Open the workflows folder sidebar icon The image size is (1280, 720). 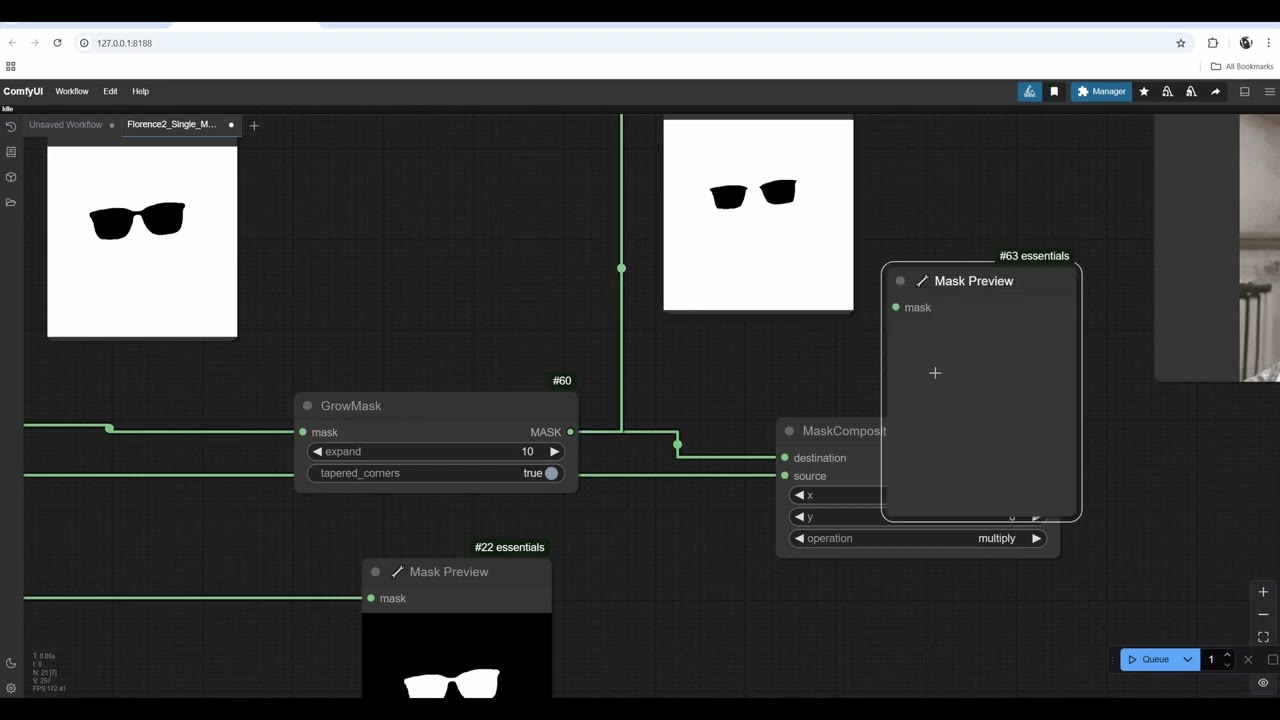pos(11,202)
